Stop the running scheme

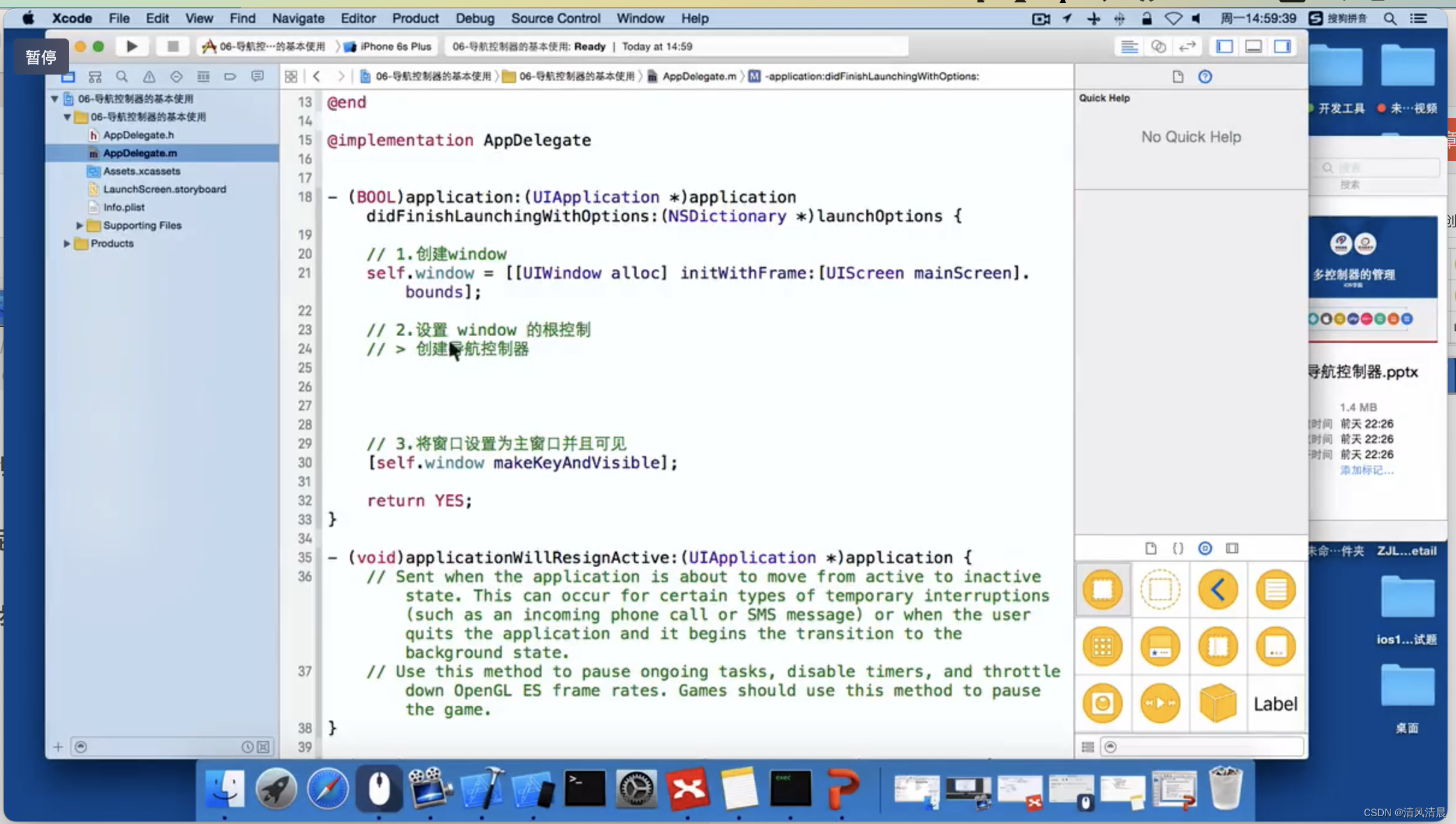pos(173,46)
